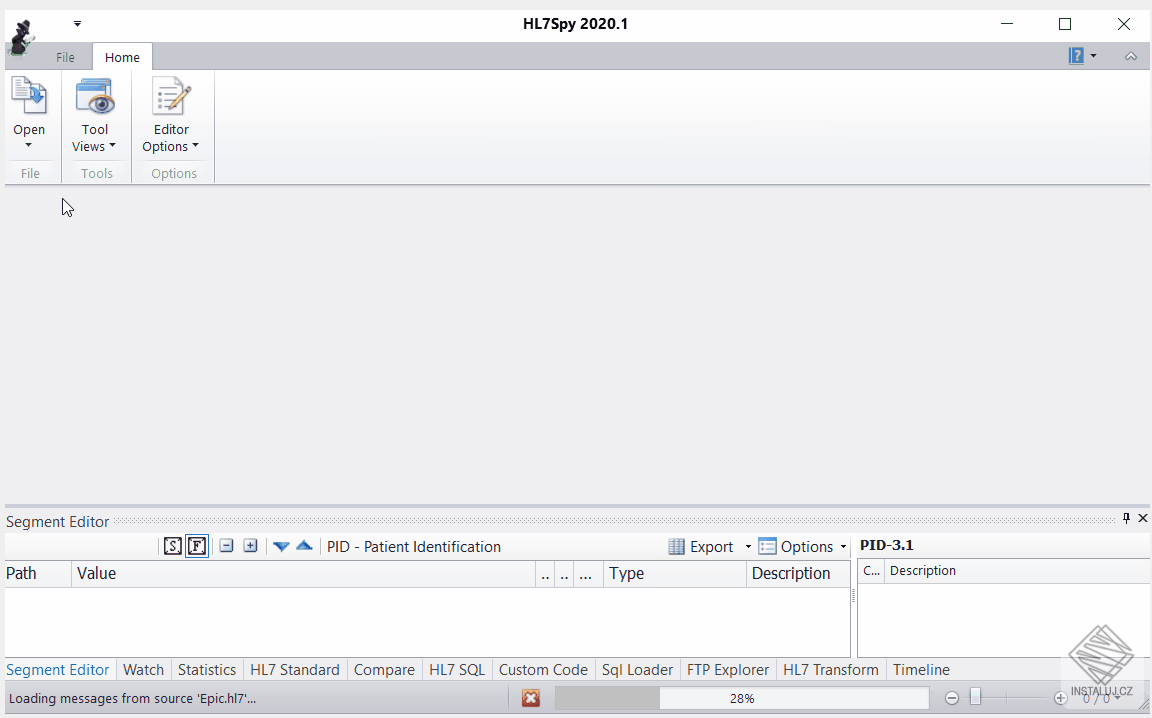The image size is (1152, 718).
Task: Collapse all rows with the minus icon
Action: [226, 546]
